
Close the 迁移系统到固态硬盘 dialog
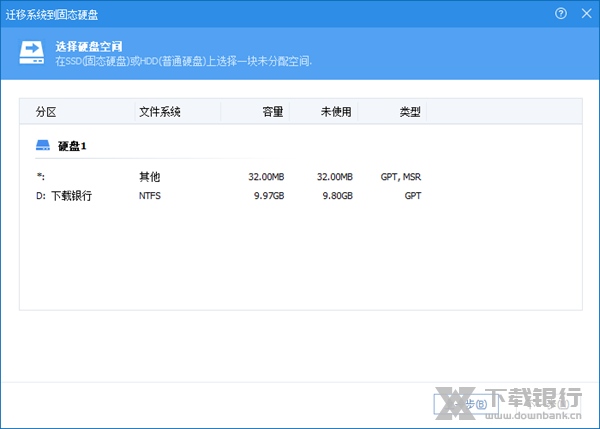(x=583, y=14)
